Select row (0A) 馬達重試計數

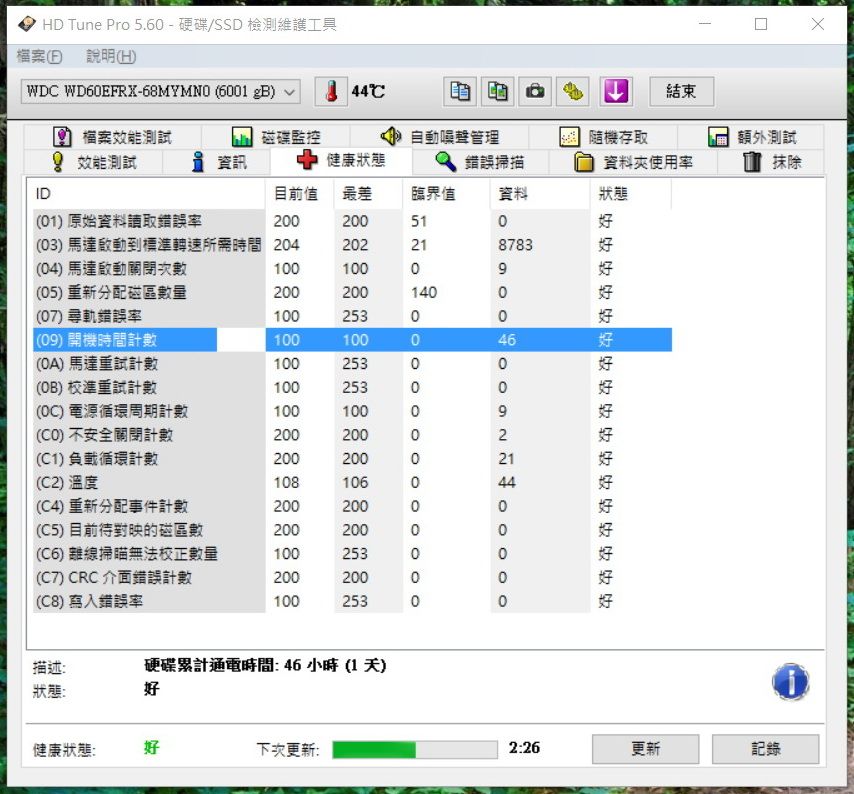click(352, 364)
